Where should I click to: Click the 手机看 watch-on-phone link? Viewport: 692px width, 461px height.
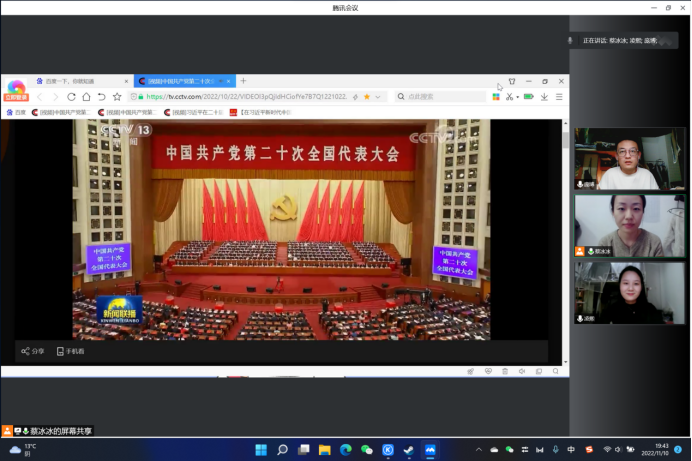71,352
